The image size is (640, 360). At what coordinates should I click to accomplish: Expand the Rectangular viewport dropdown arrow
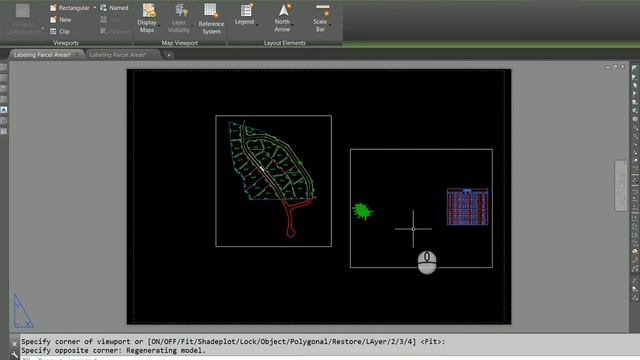(95, 8)
